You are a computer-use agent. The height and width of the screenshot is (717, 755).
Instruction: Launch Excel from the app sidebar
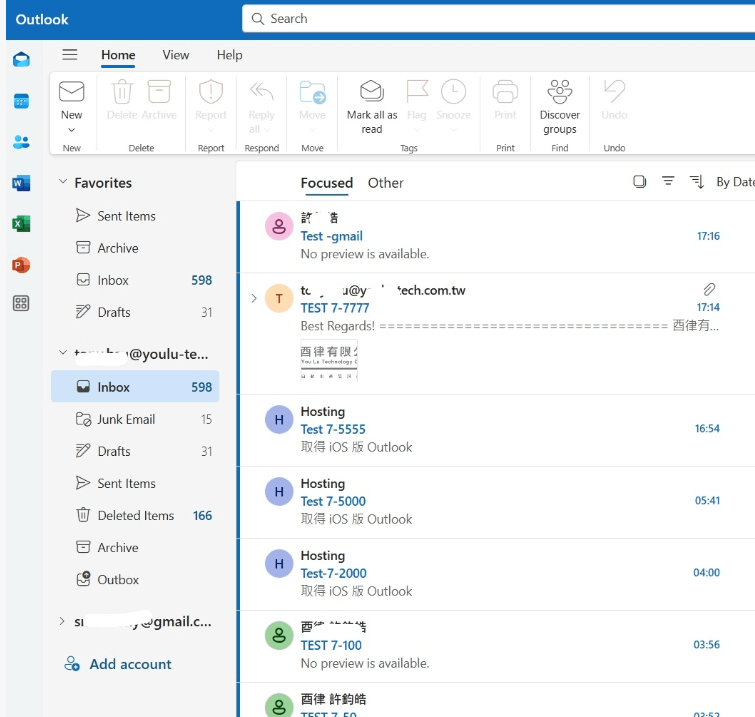(x=21, y=224)
